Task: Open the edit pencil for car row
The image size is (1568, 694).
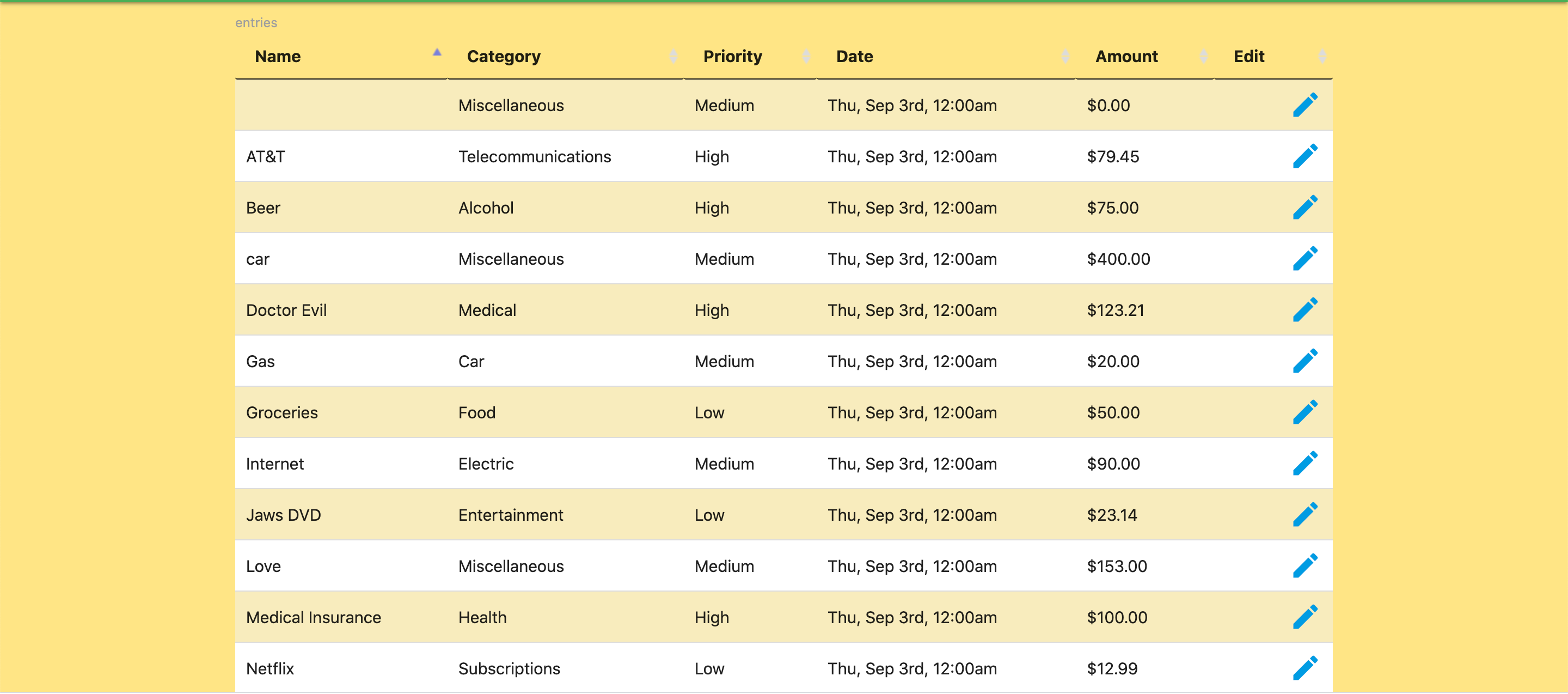Action: 1305,259
